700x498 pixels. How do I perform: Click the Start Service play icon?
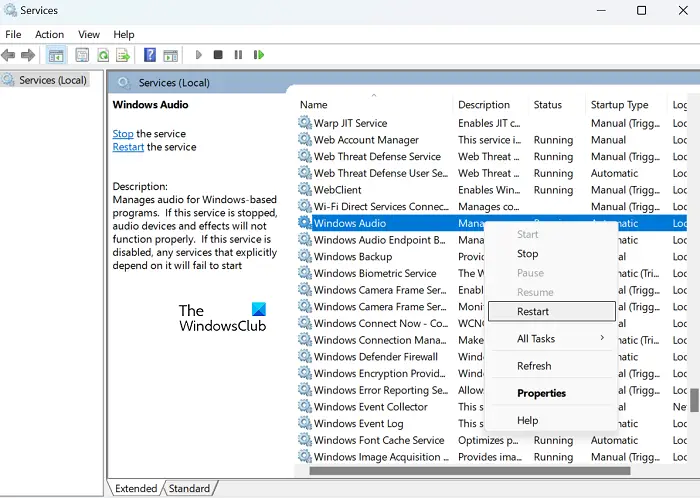[x=199, y=55]
